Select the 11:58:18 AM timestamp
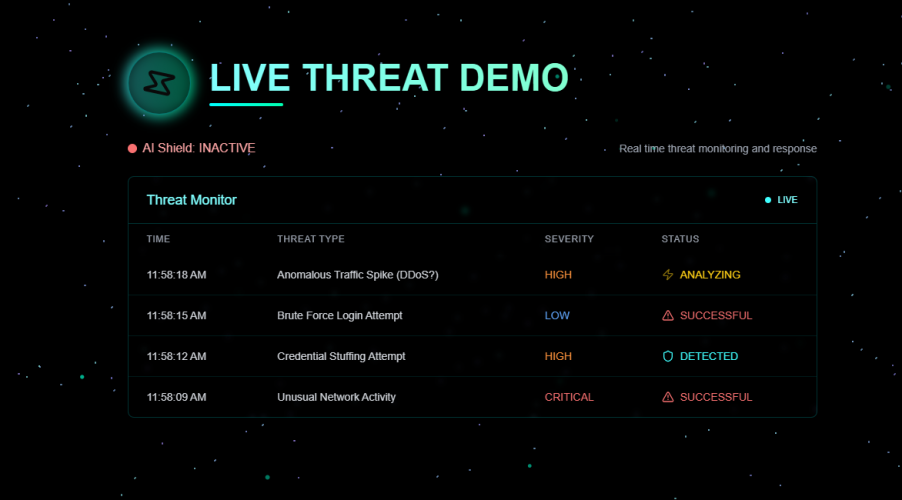This screenshot has height=500, width=902. pyautogui.click(x=176, y=275)
